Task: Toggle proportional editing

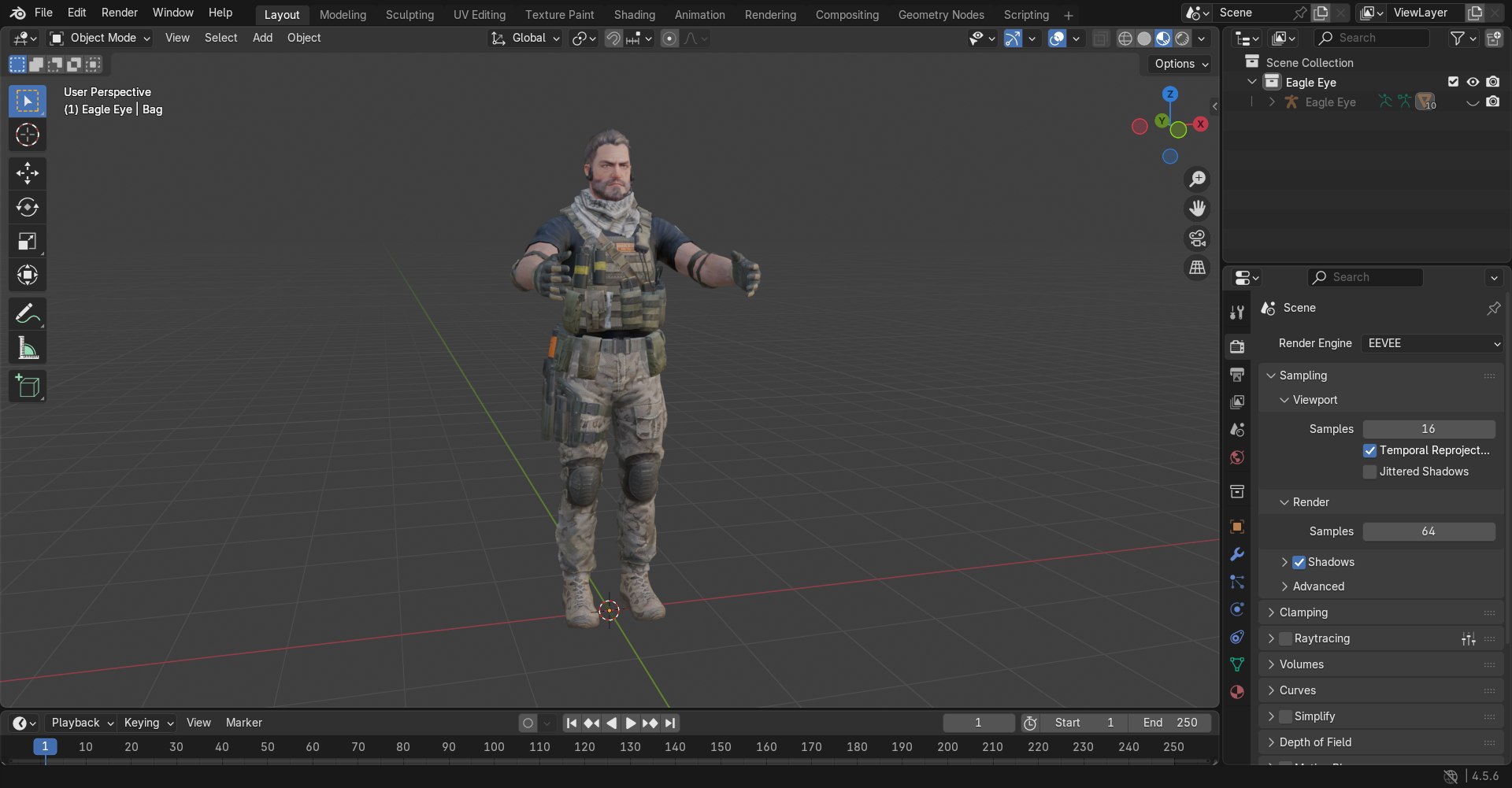Action: click(x=669, y=39)
